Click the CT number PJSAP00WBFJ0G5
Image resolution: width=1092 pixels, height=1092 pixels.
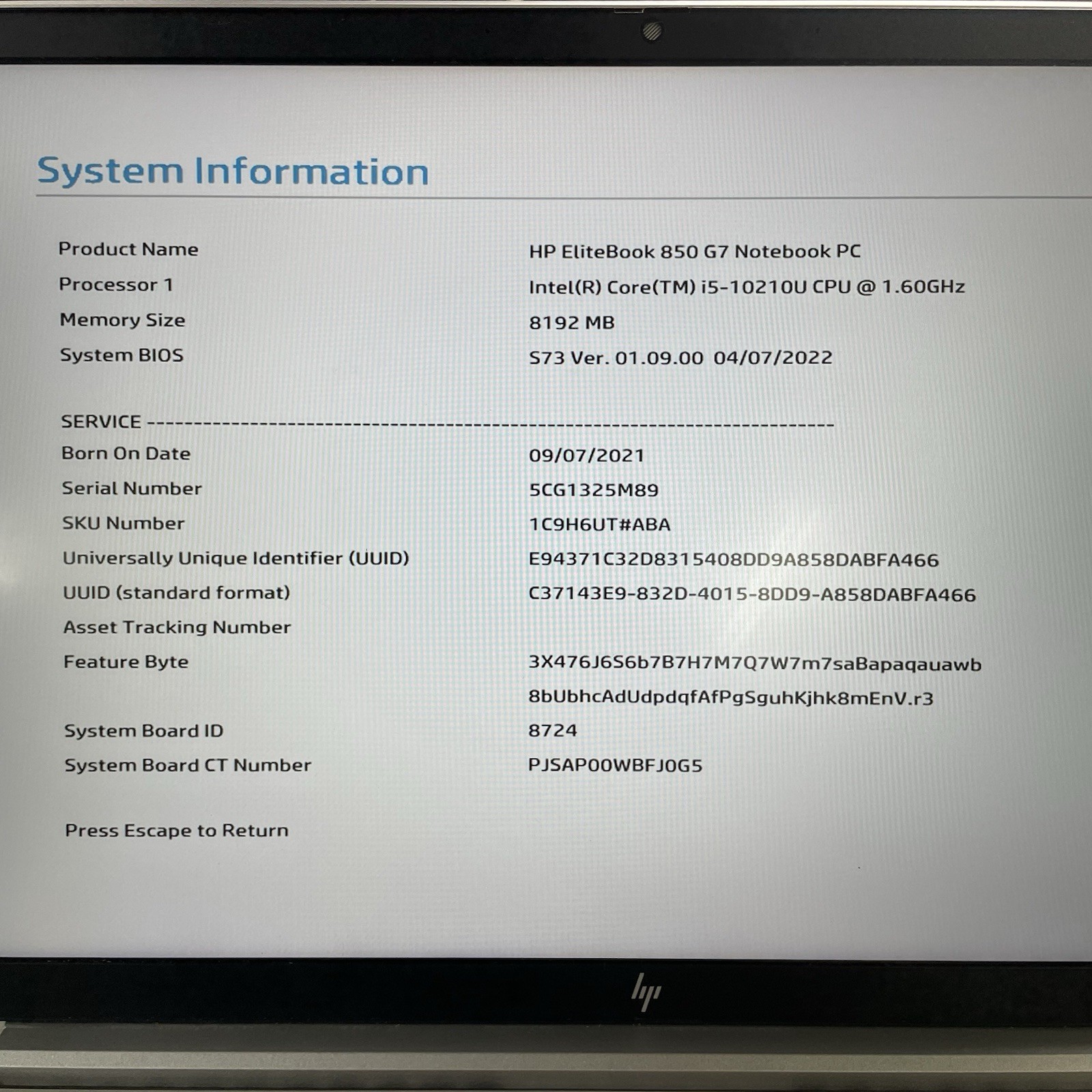[615, 765]
